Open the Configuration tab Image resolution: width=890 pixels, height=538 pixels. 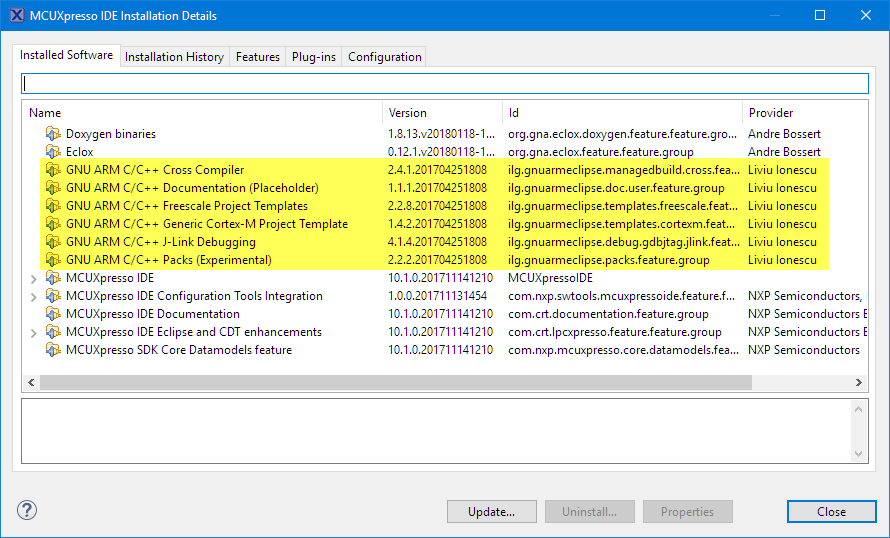[x=385, y=57]
